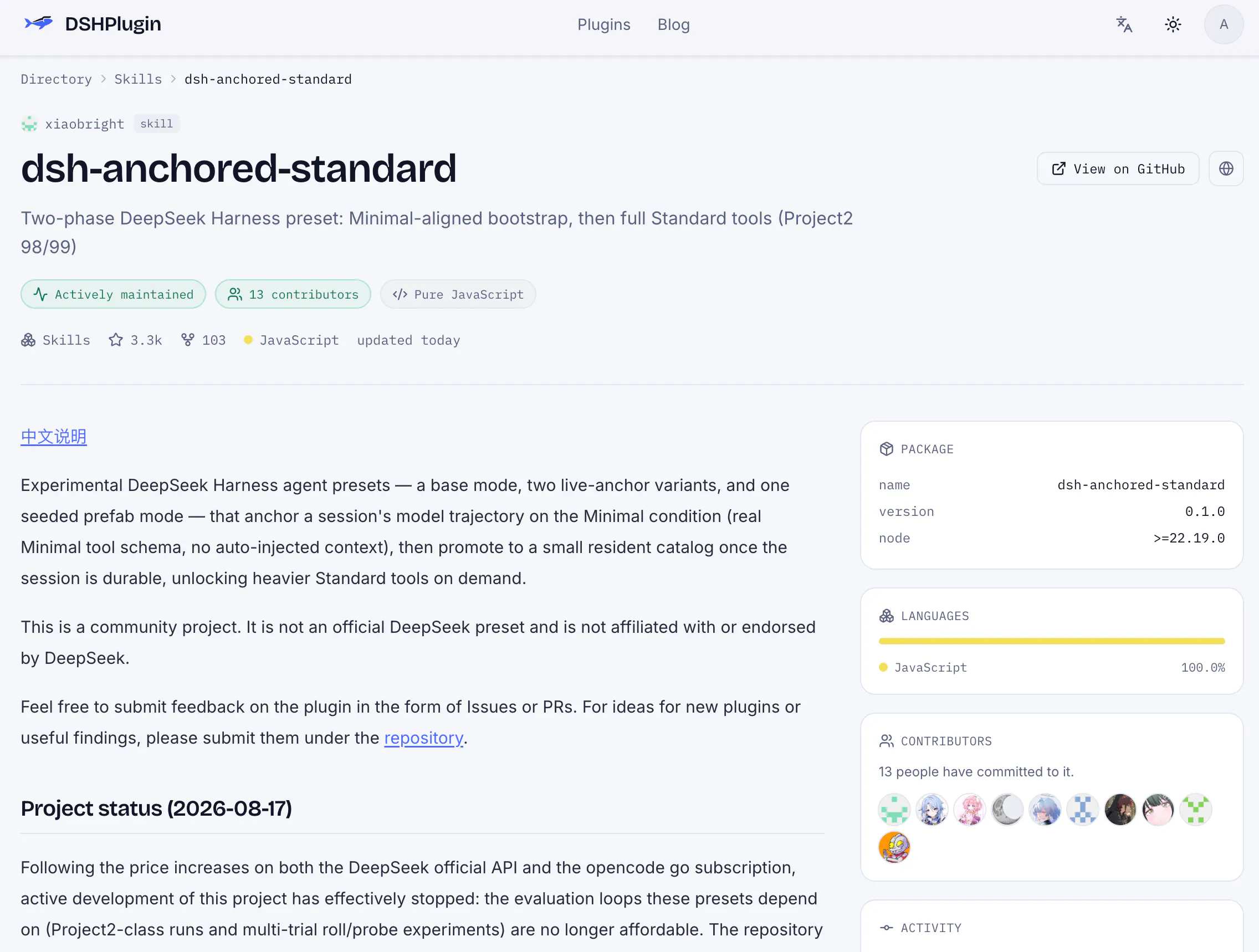The image size is (1259, 952).
Task: Click the package name value dsh-anchored-standard
Action: coord(1141,485)
